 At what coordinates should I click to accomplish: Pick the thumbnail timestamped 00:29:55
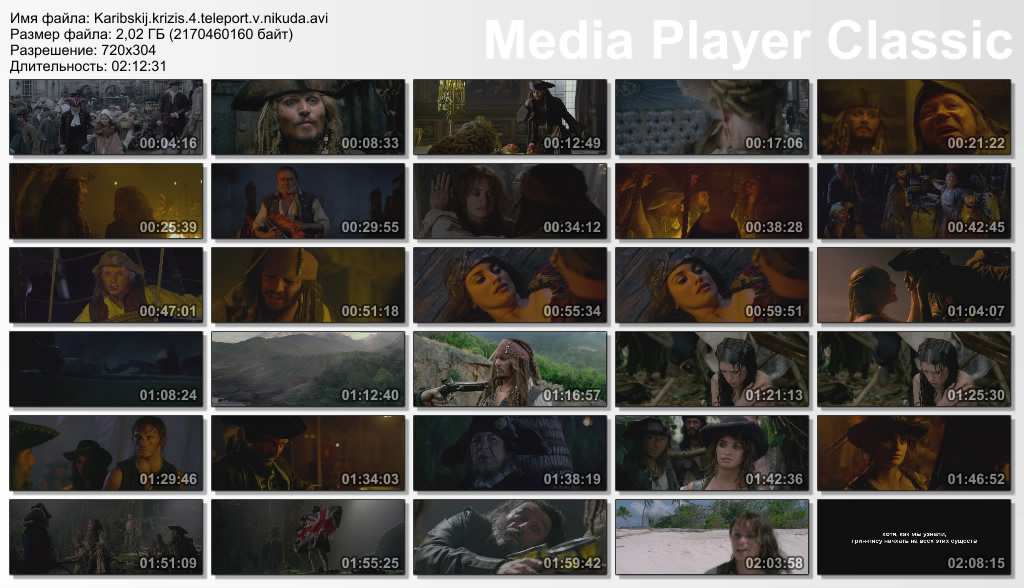pyautogui.click(x=308, y=201)
